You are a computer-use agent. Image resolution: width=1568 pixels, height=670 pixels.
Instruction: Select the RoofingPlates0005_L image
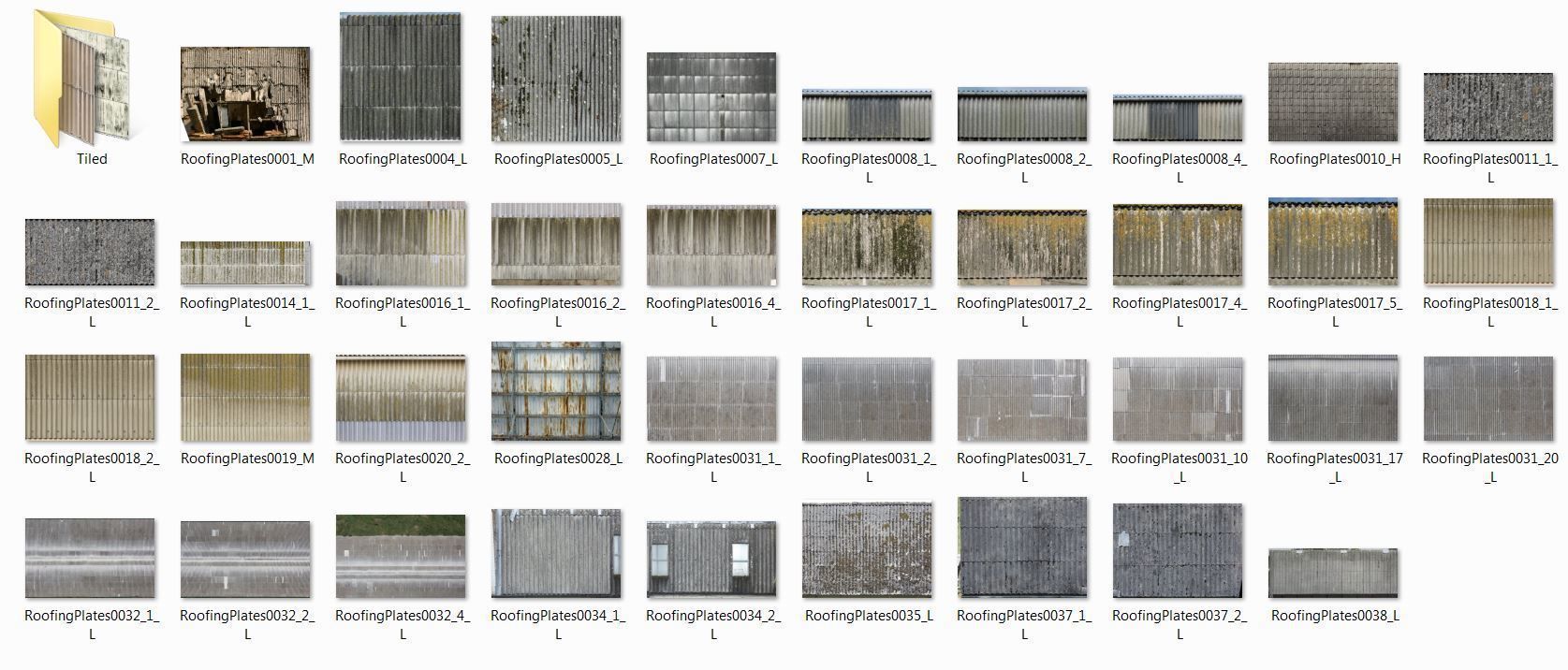556,79
